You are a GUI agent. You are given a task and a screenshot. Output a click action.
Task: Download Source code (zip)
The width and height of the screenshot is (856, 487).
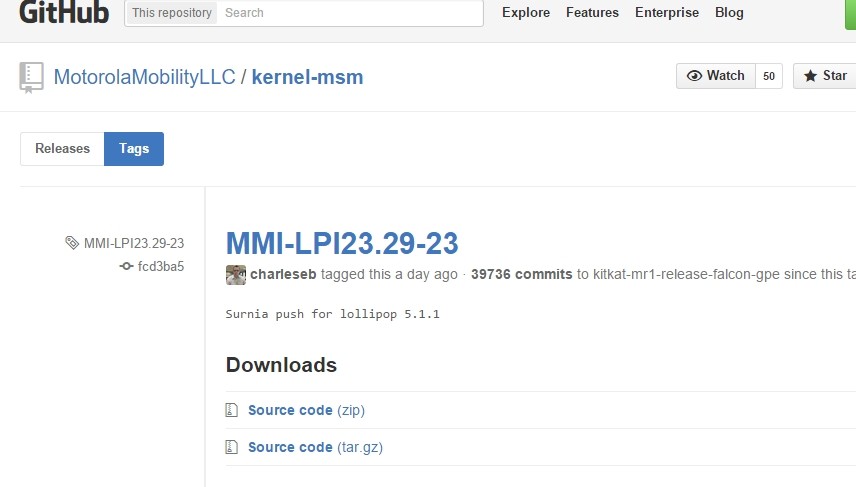tap(290, 410)
